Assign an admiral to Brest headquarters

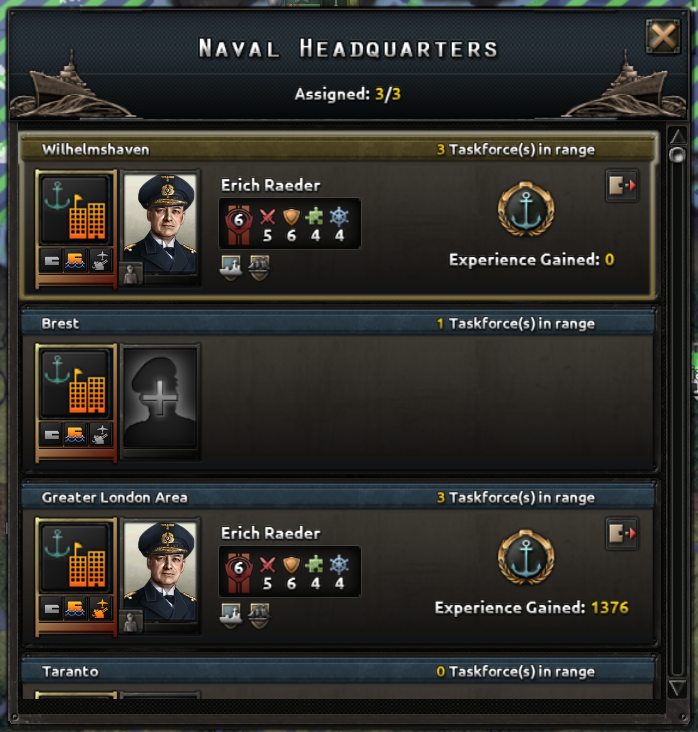pyautogui.click(x=160, y=401)
